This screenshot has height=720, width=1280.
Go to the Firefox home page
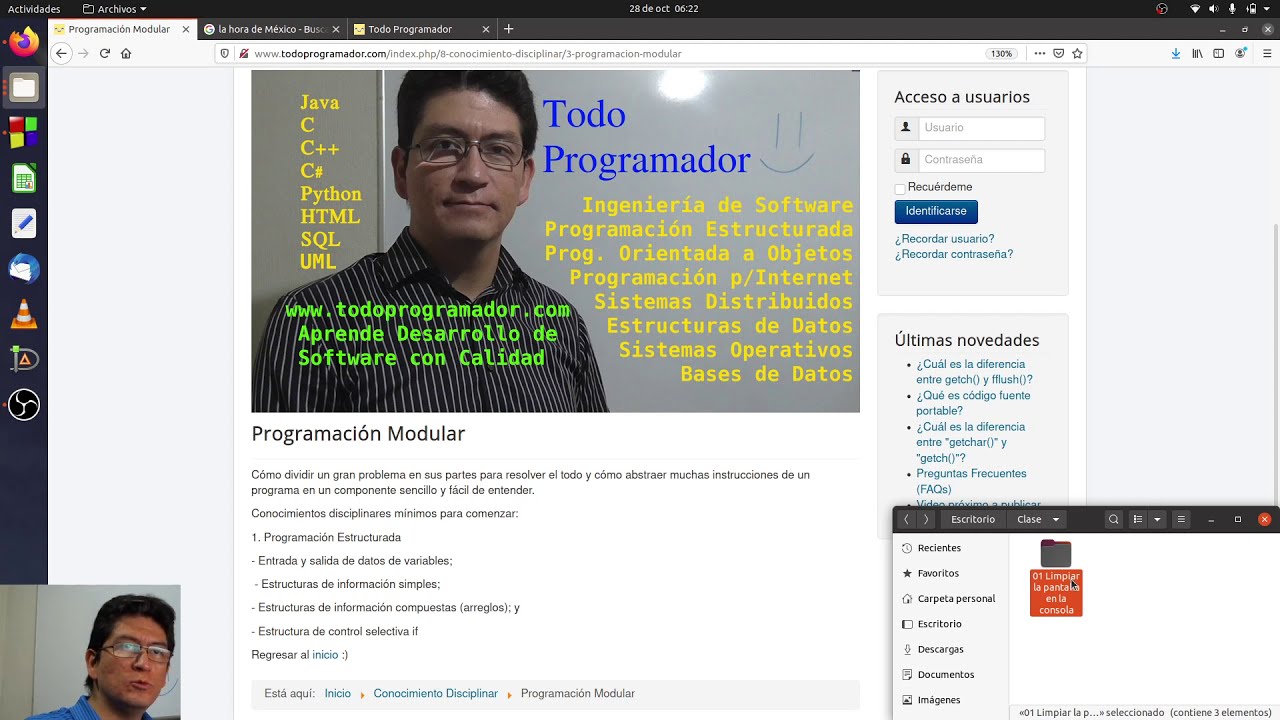point(126,54)
